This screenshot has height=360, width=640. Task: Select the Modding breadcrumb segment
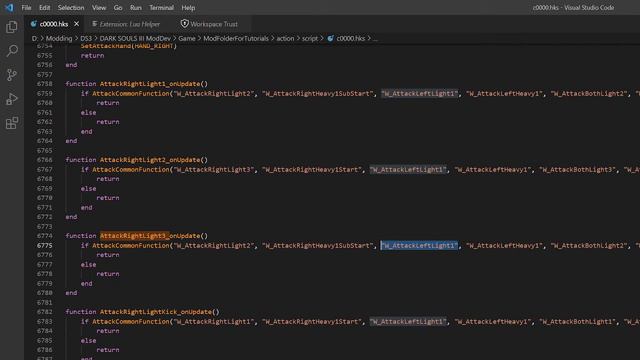59,38
